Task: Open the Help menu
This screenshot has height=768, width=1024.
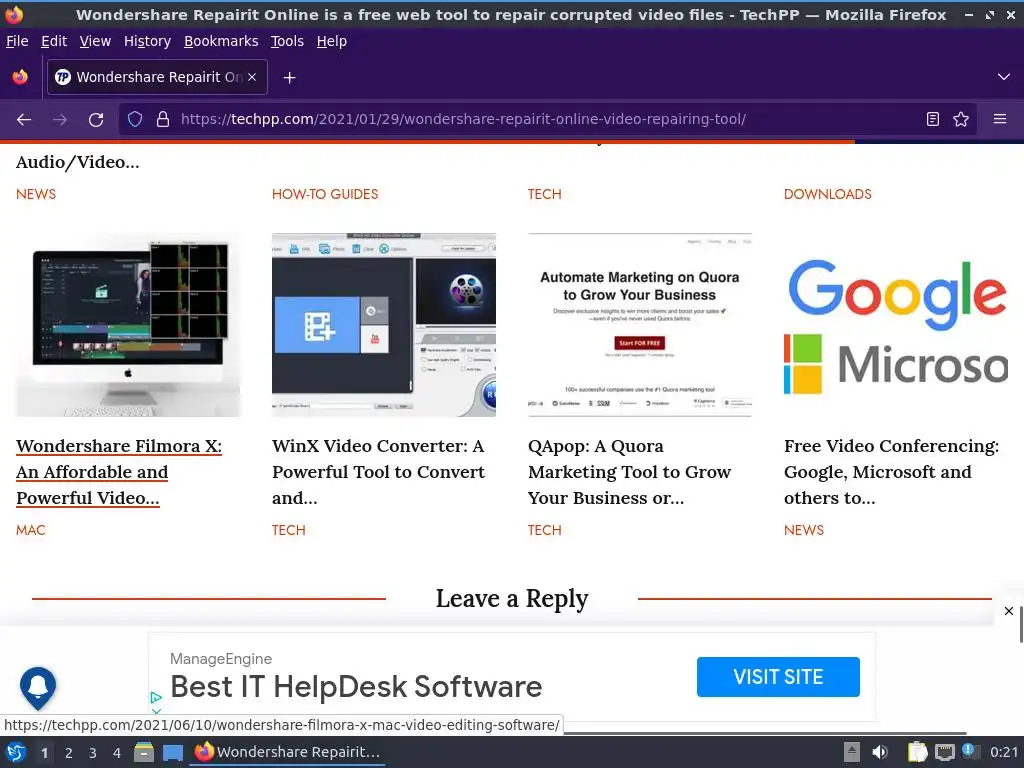Action: tap(332, 41)
